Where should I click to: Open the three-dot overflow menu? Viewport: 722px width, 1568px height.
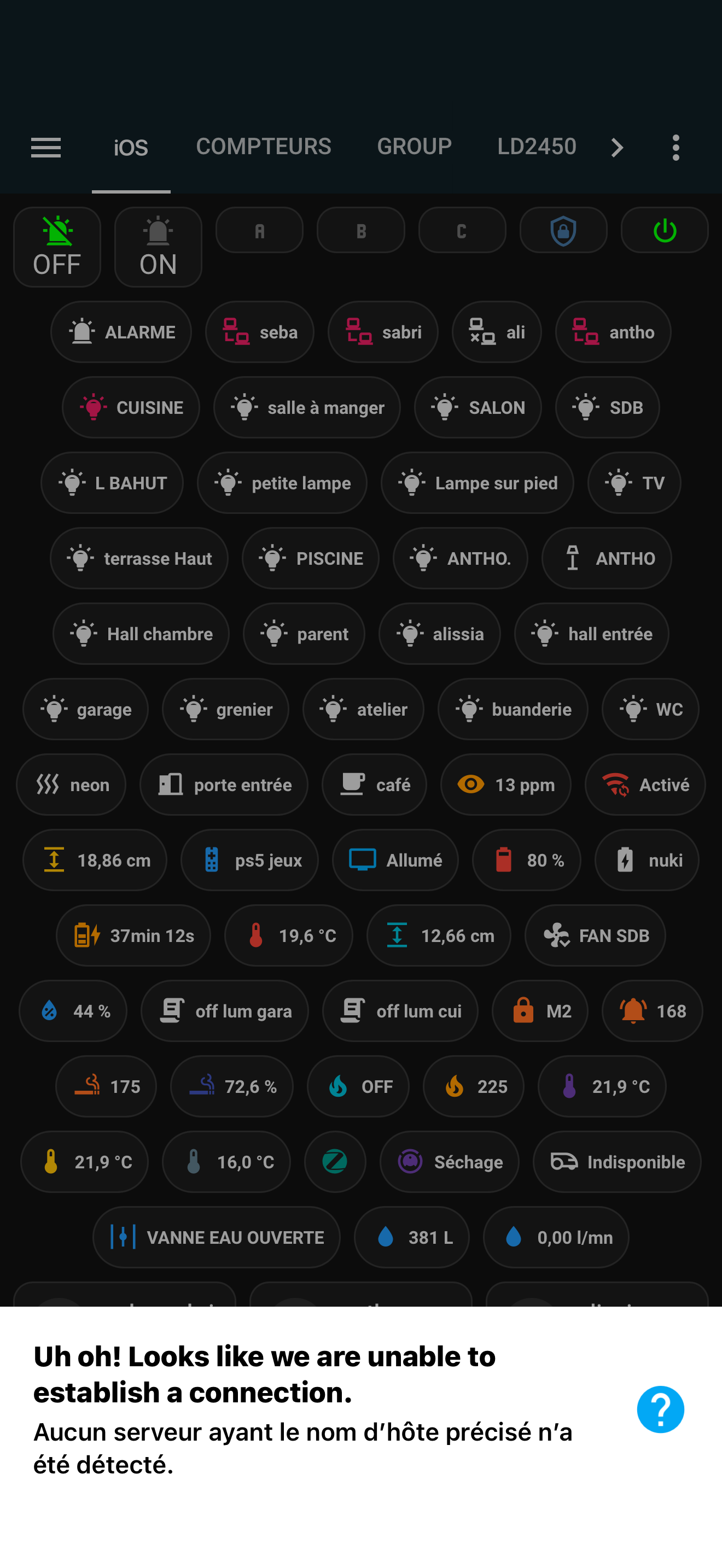click(676, 147)
